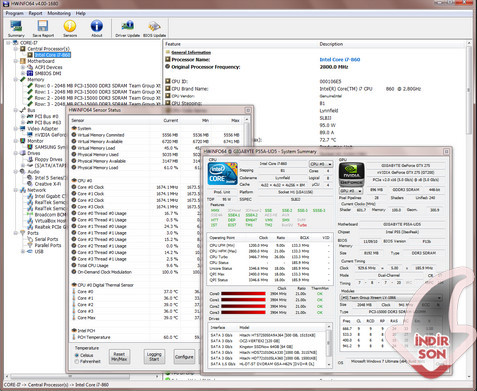
Task: Click the Drives icon in the tree
Action: [x=23, y=153]
